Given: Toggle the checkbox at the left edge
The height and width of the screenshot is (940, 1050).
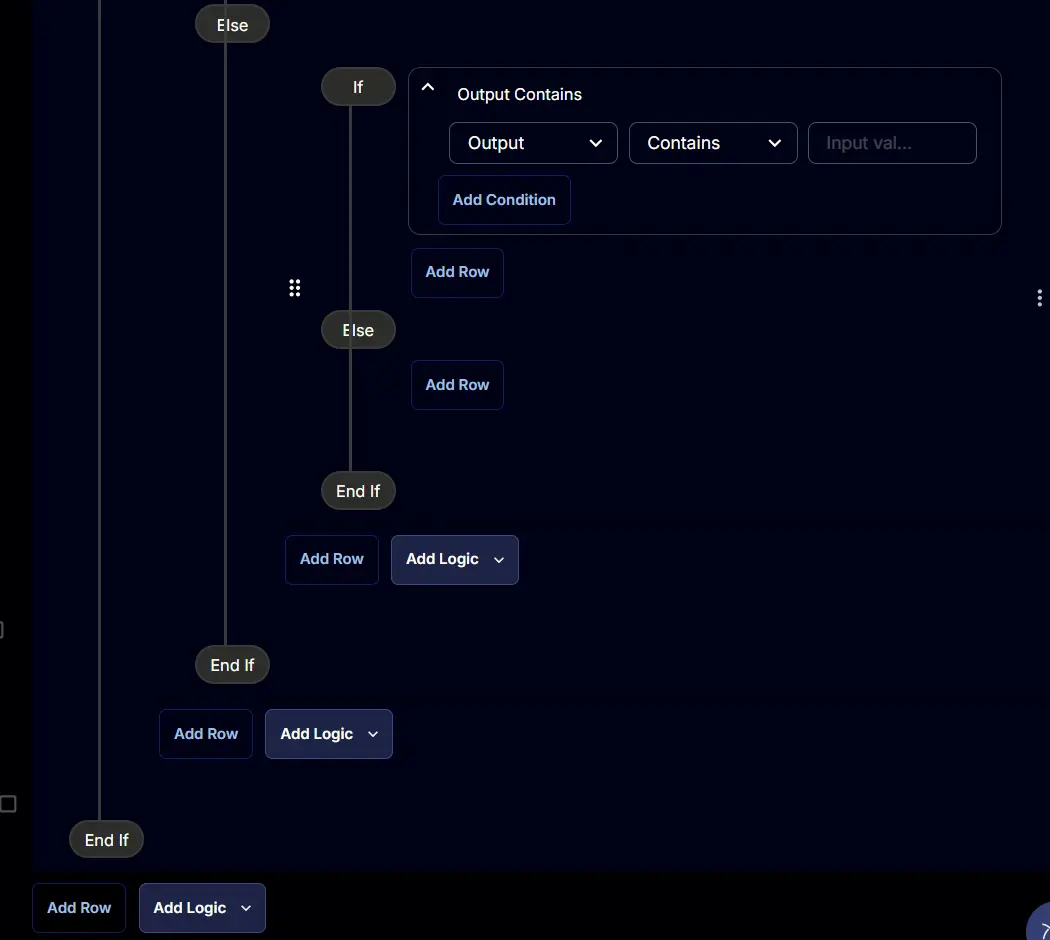Looking at the screenshot, I should (x=8, y=803).
